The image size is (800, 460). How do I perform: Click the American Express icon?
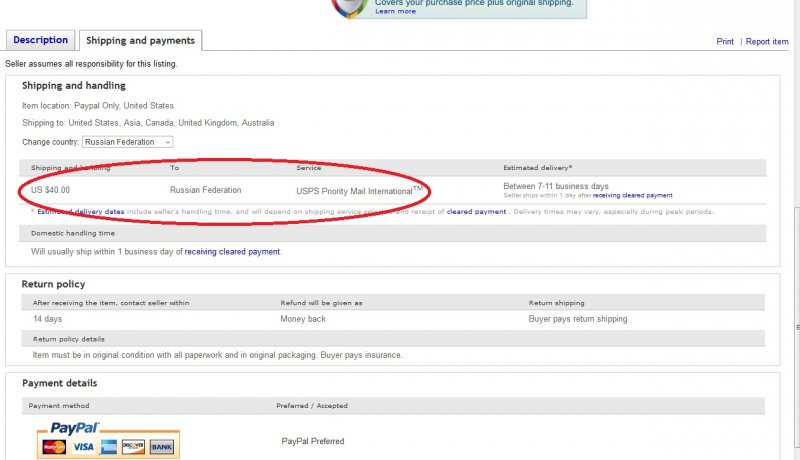click(x=108, y=447)
